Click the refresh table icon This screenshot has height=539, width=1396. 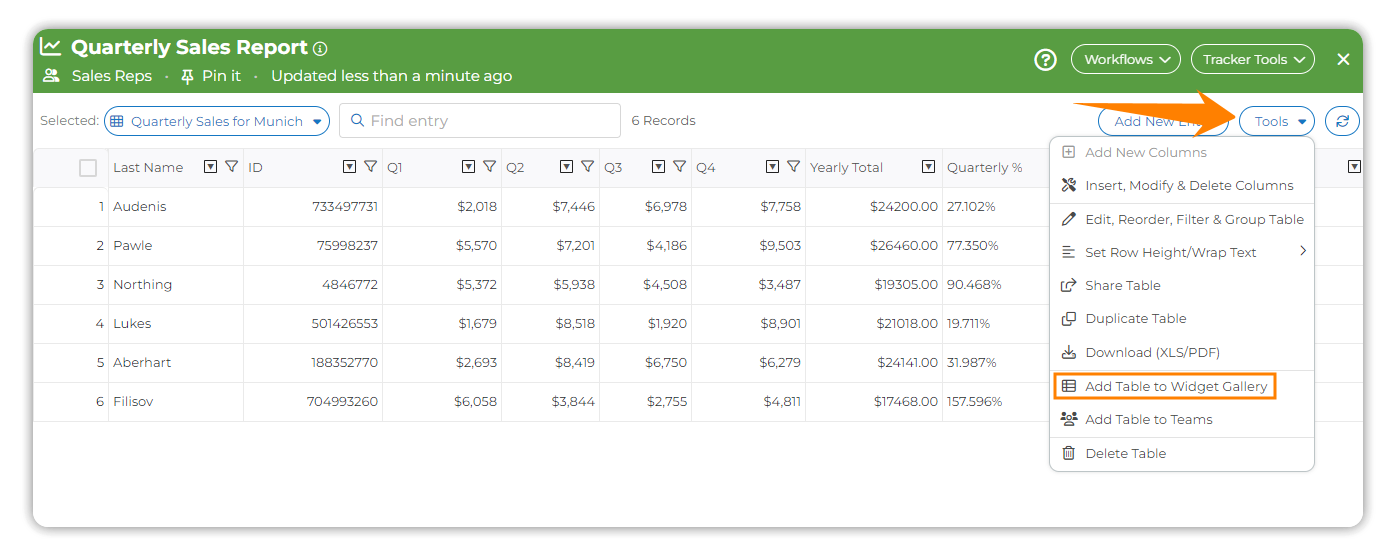click(1342, 121)
